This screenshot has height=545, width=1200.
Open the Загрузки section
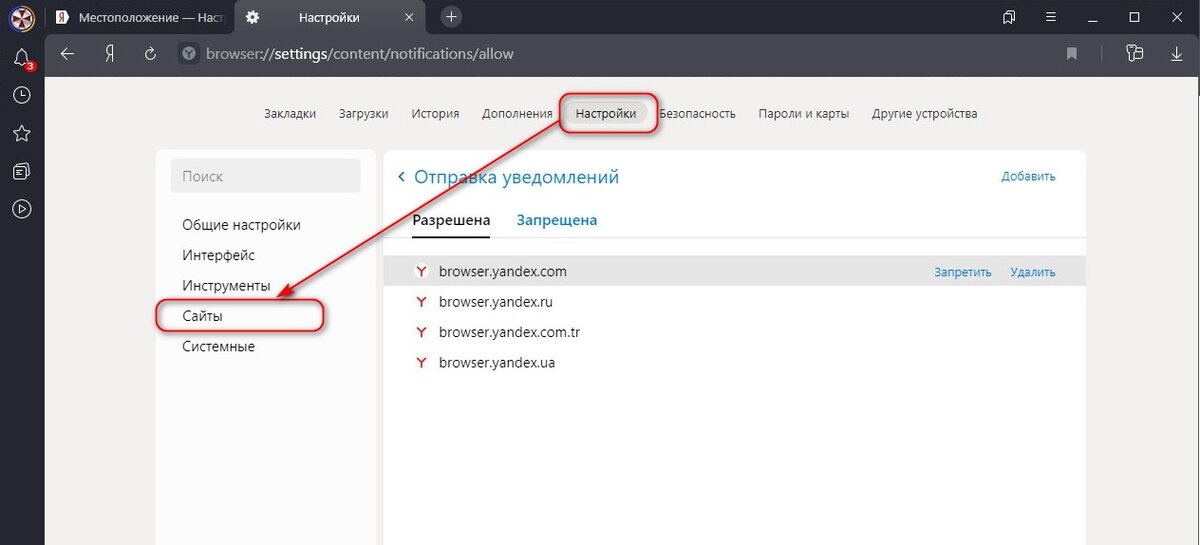(x=363, y=113)
